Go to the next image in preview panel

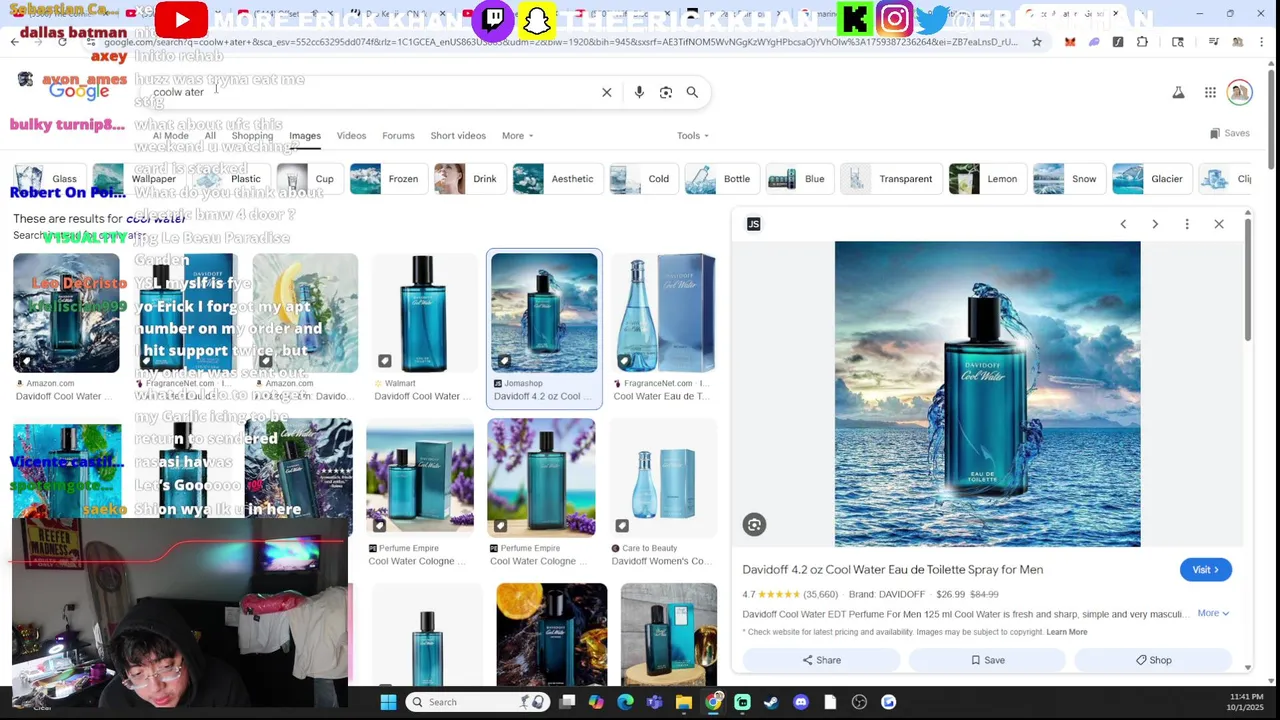click(x=1155, y=224)
